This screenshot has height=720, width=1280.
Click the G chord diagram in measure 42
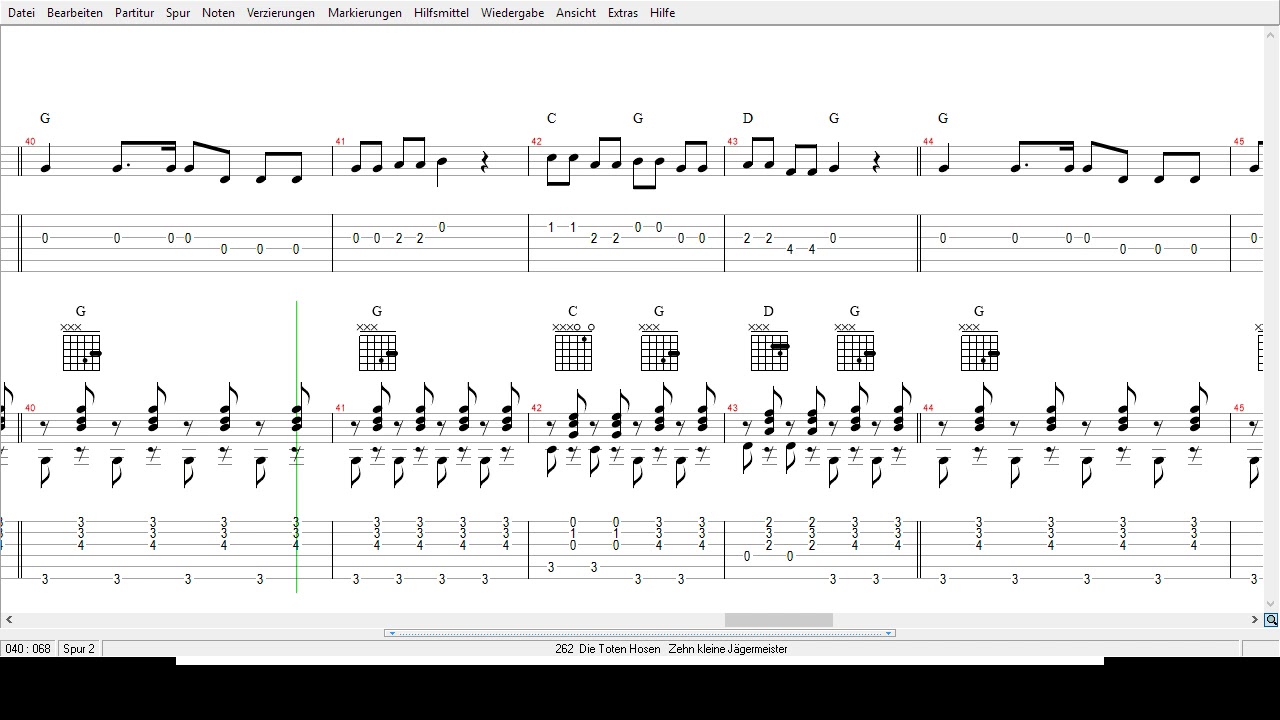click(659, 348)
